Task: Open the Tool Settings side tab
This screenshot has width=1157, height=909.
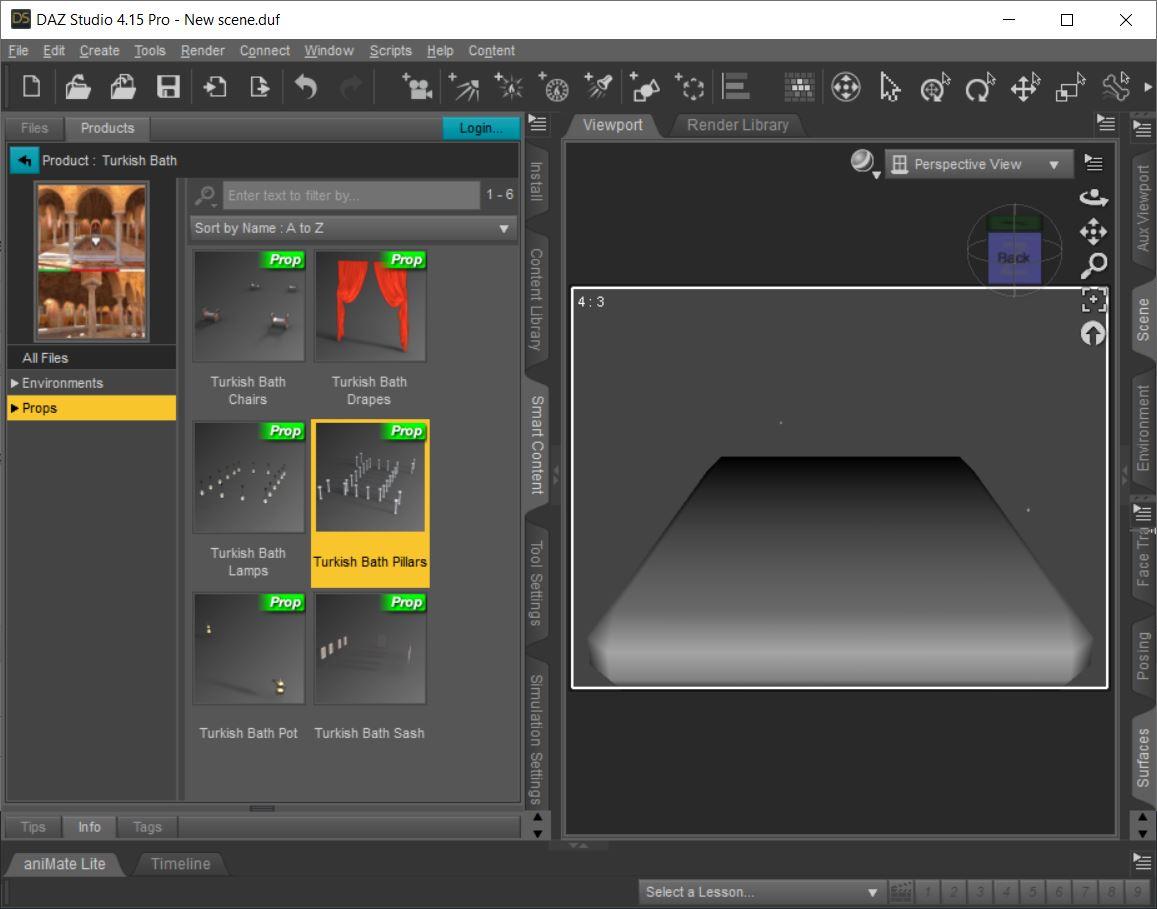Action: [536, 583]
